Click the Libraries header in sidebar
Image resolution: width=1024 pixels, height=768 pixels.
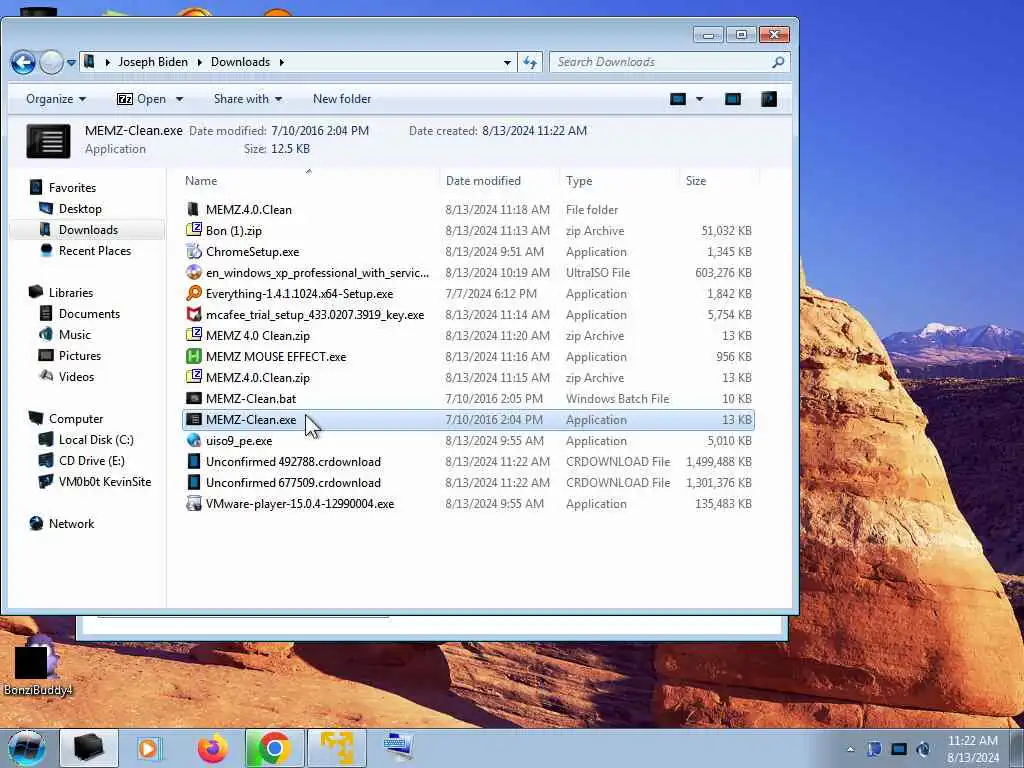click(71, 293)
